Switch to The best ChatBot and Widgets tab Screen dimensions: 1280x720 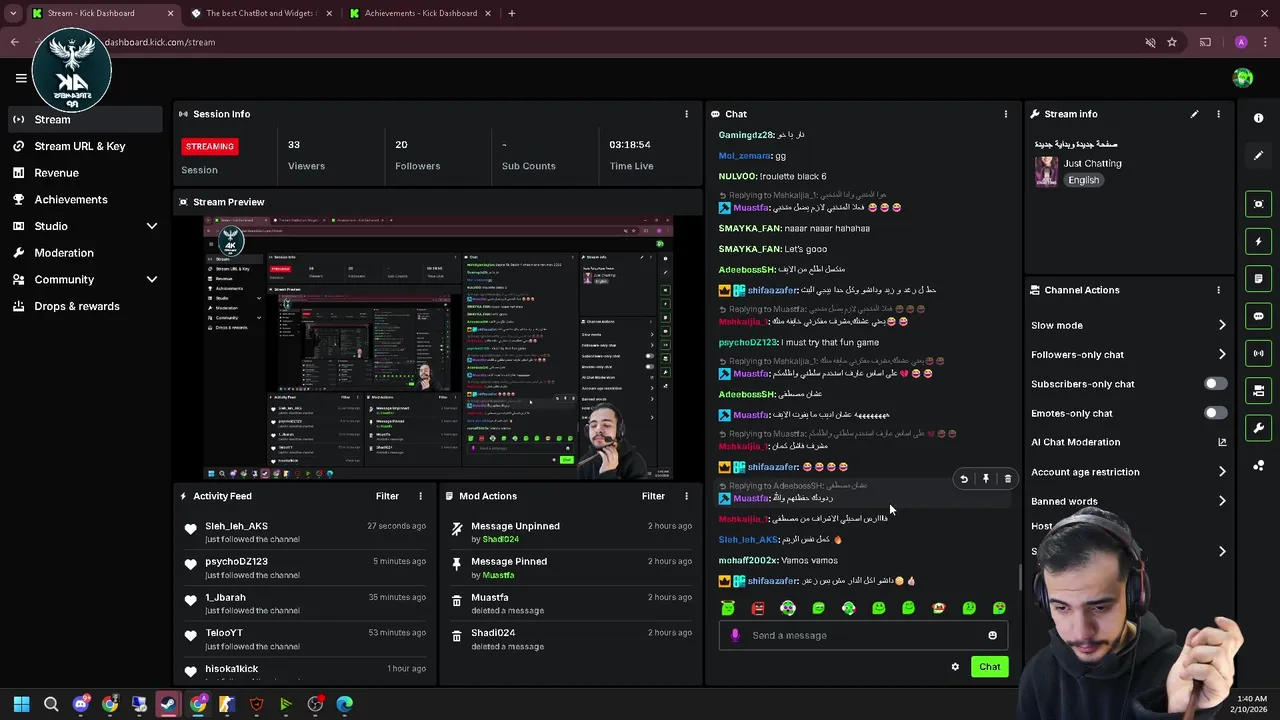click(261, 13)
